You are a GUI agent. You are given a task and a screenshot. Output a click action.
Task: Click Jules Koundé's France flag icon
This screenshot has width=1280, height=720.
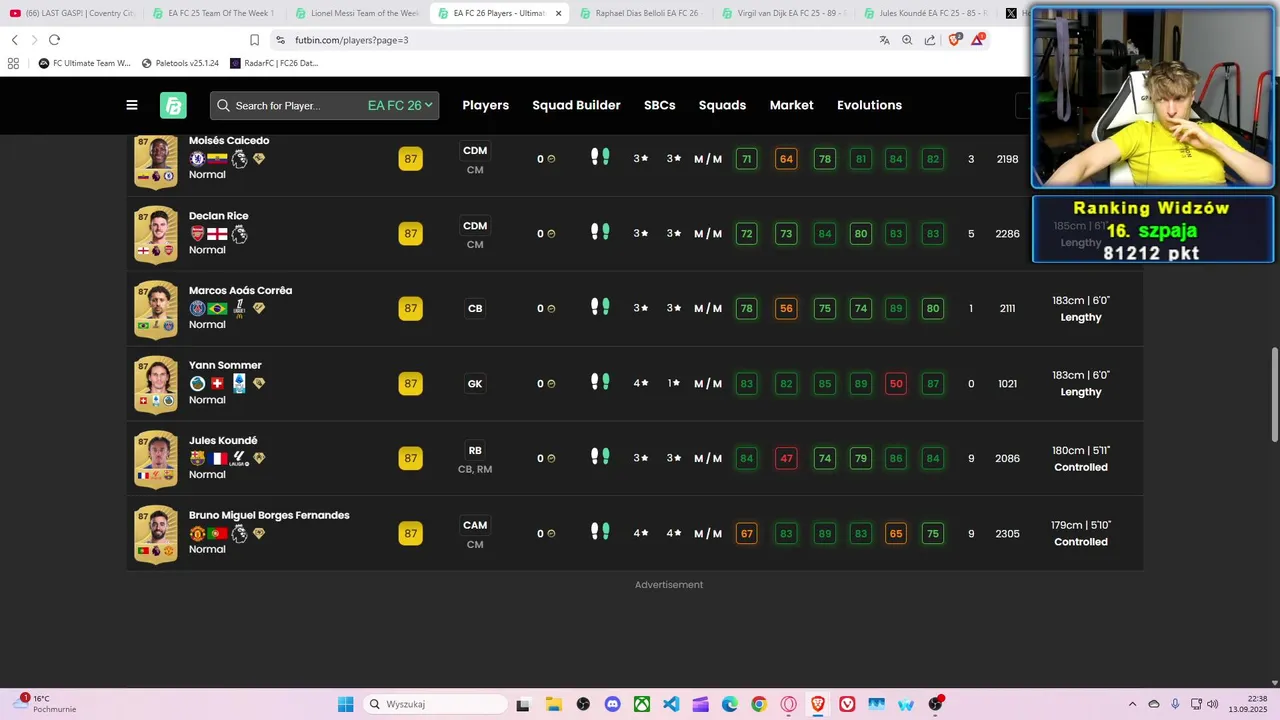(217, 458)
